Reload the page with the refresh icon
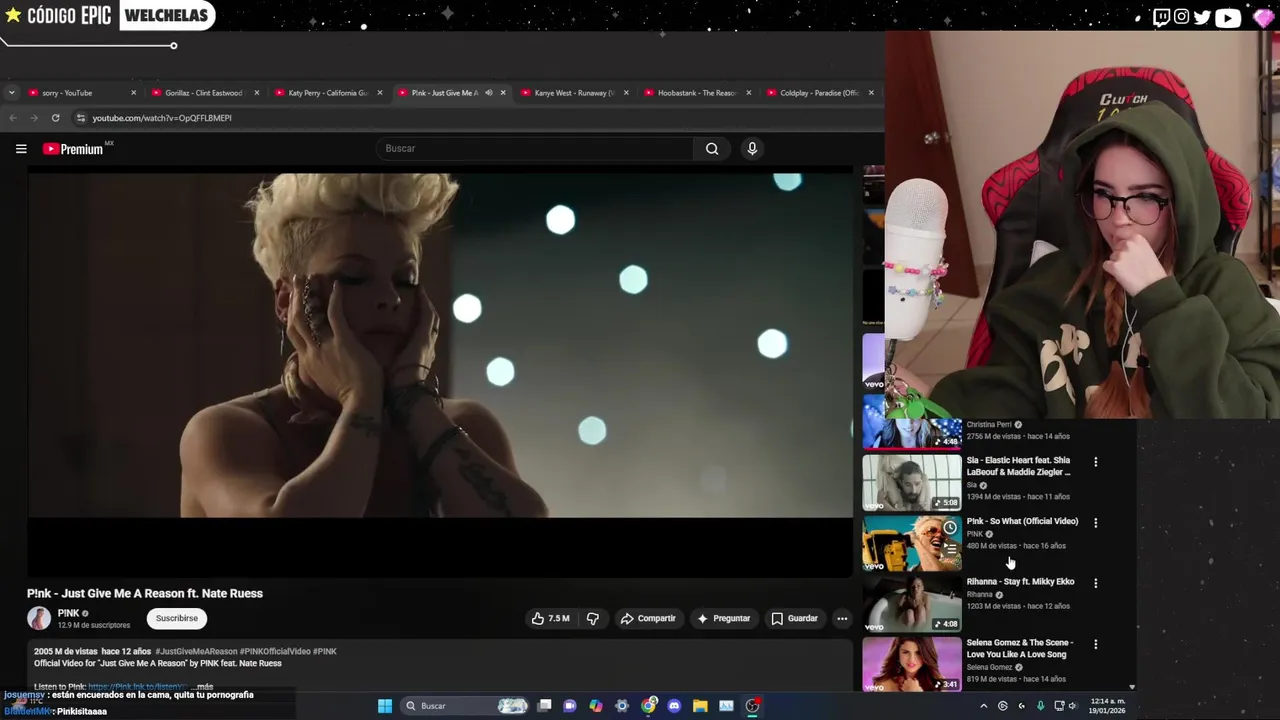Image resolution: width=1280 pixels, height=720 pixels. pyautogui.click(x=55, y=118)
